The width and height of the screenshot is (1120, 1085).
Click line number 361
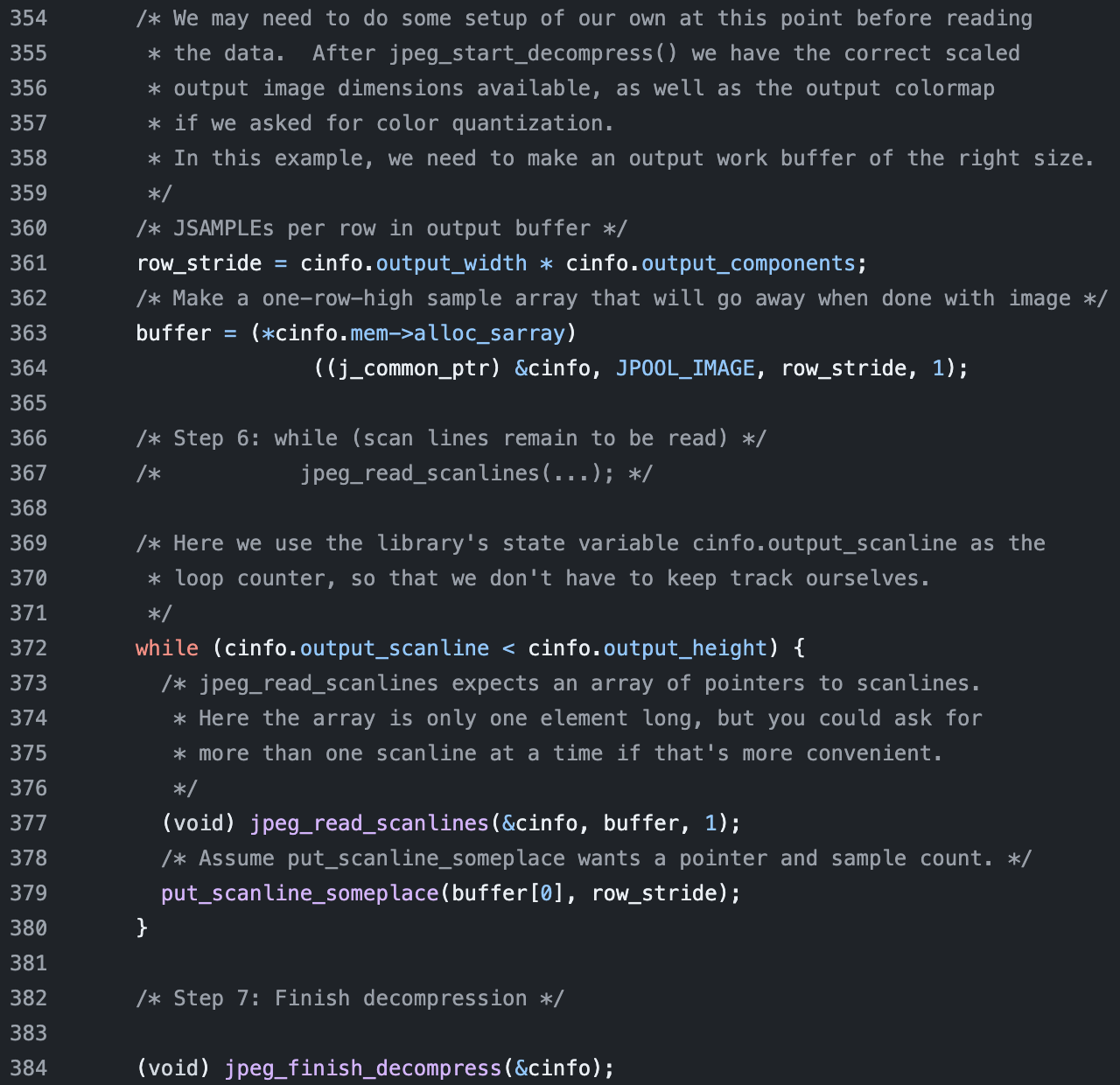click(28, 263)
